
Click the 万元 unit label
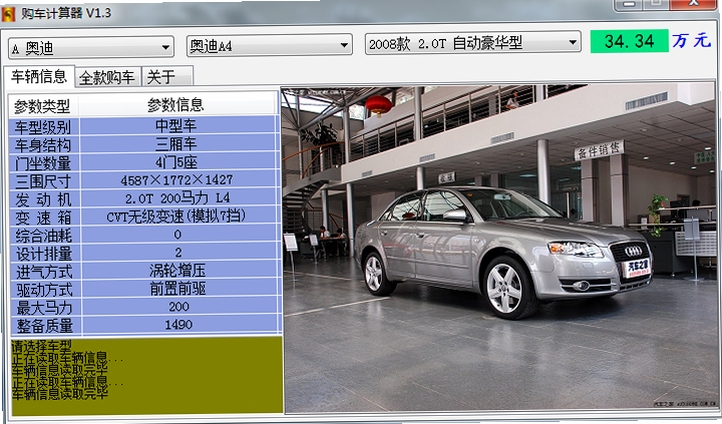692,41
